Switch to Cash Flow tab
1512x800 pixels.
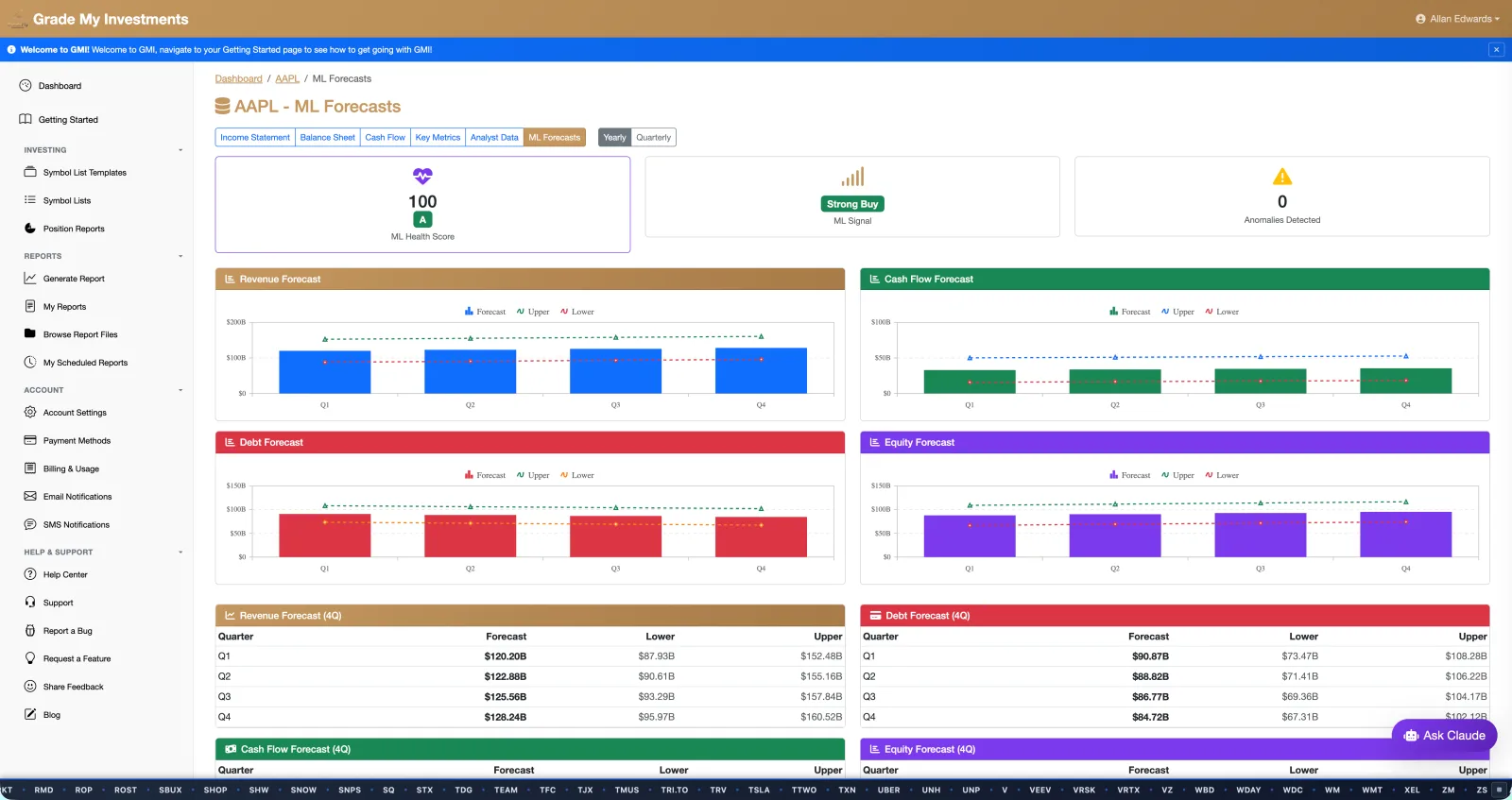(x=386, y=137)
